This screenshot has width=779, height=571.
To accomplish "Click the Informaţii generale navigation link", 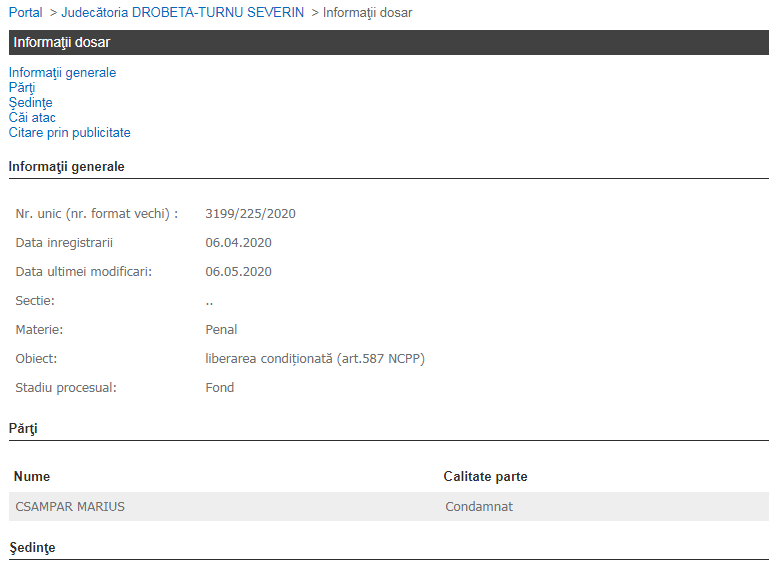I will pos(62,73).
